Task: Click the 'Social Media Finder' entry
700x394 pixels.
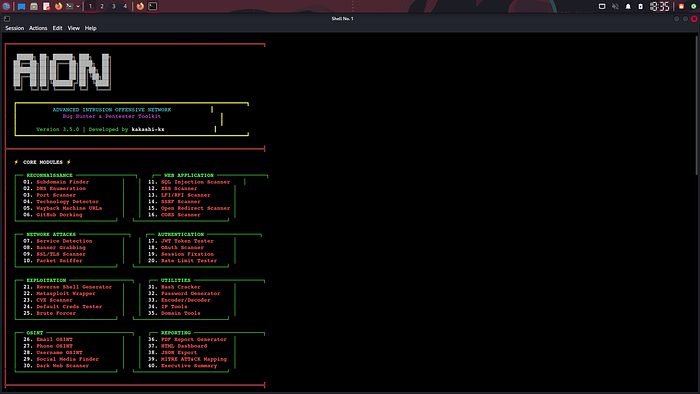Action: coord(67,359)
